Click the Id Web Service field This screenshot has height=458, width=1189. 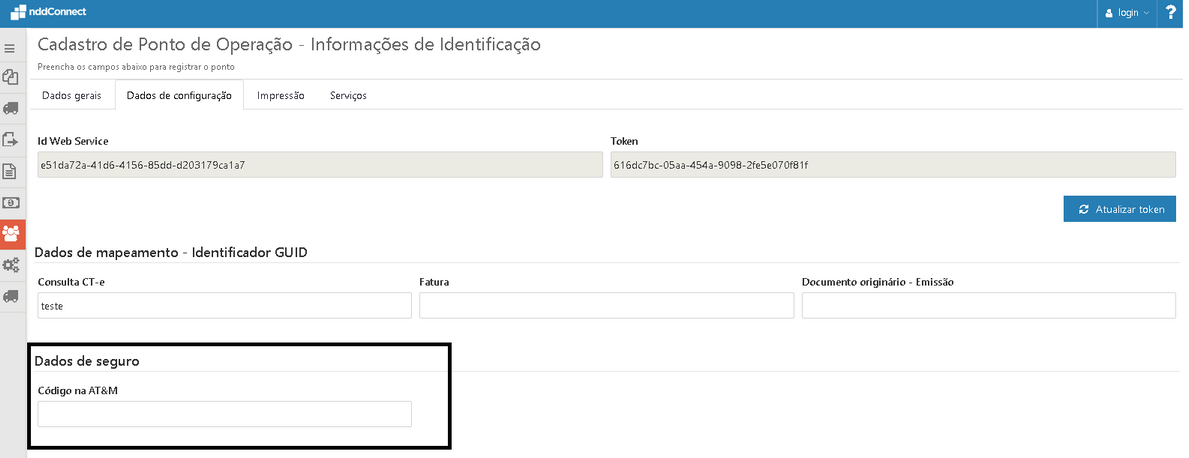(318, 165)
